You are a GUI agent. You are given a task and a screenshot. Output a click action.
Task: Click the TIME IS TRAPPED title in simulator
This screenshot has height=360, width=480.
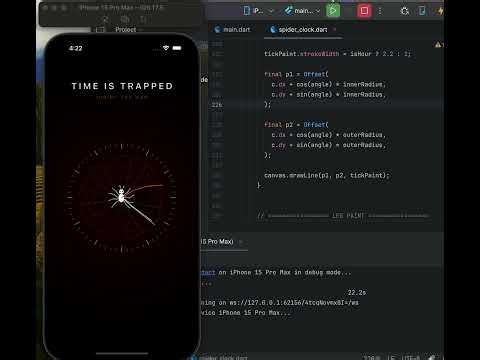coord(122,86)
